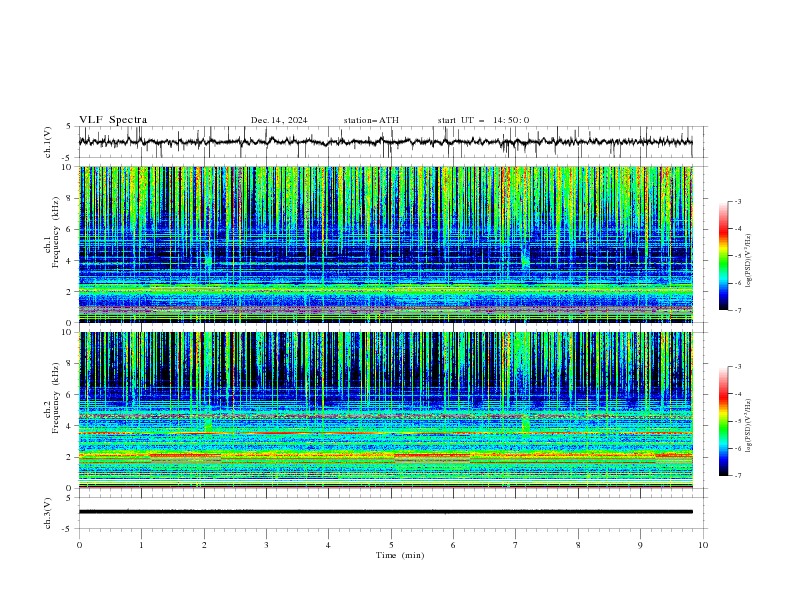Click the upper ch.1 PSD color bar
The image size is (792, 612).
click(723, 256)
